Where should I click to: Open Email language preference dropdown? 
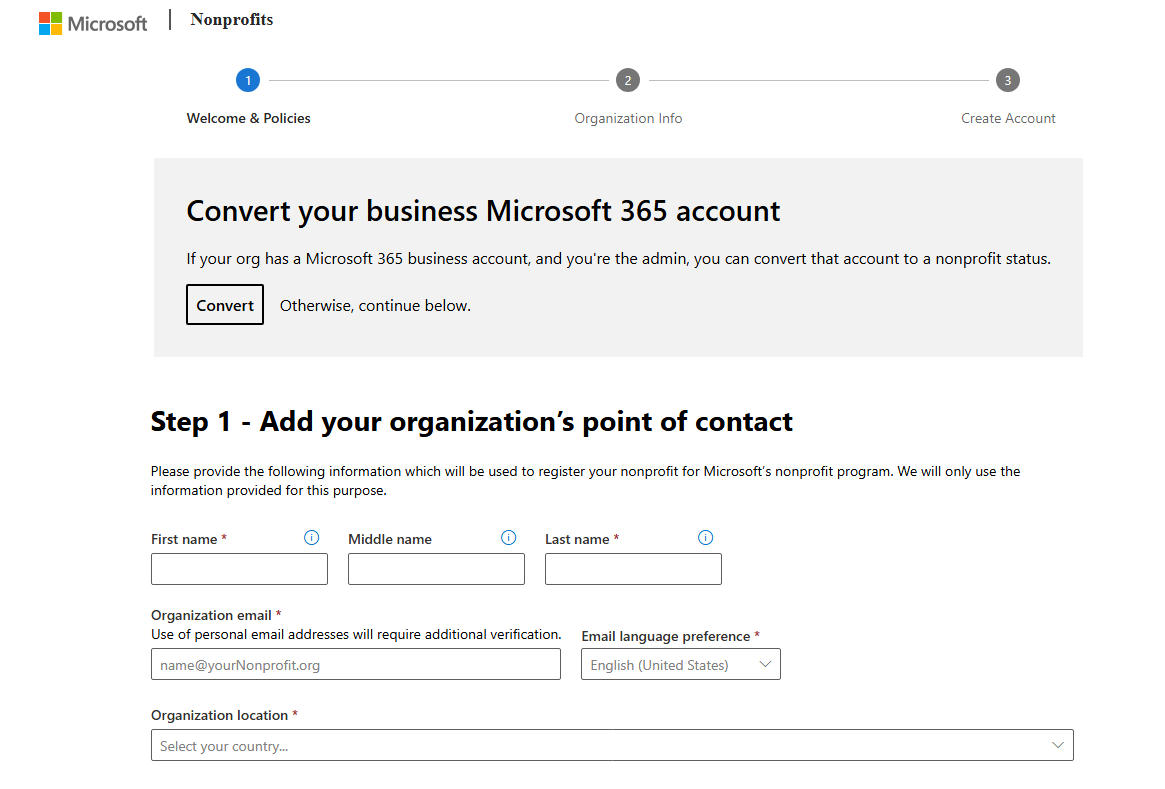(681, 664)
